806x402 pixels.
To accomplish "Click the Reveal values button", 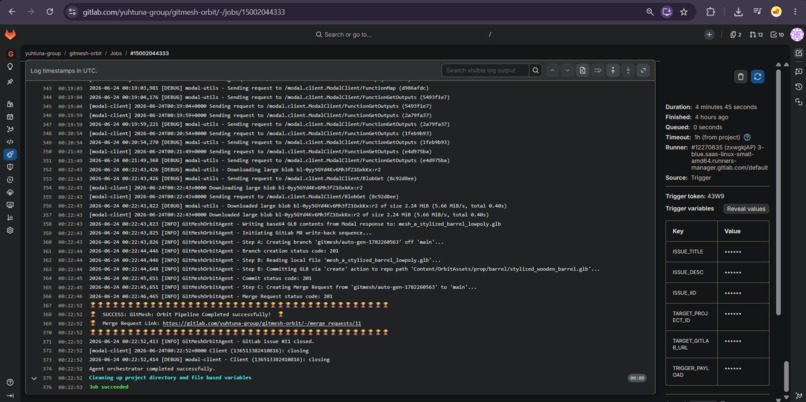I will (746, 209).
